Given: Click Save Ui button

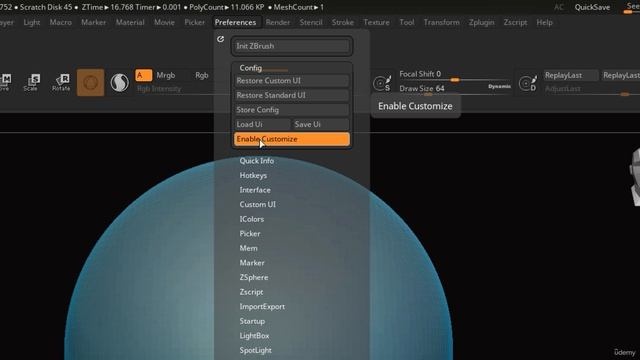Looking at the screenshot, I should [x=321, y=124].
